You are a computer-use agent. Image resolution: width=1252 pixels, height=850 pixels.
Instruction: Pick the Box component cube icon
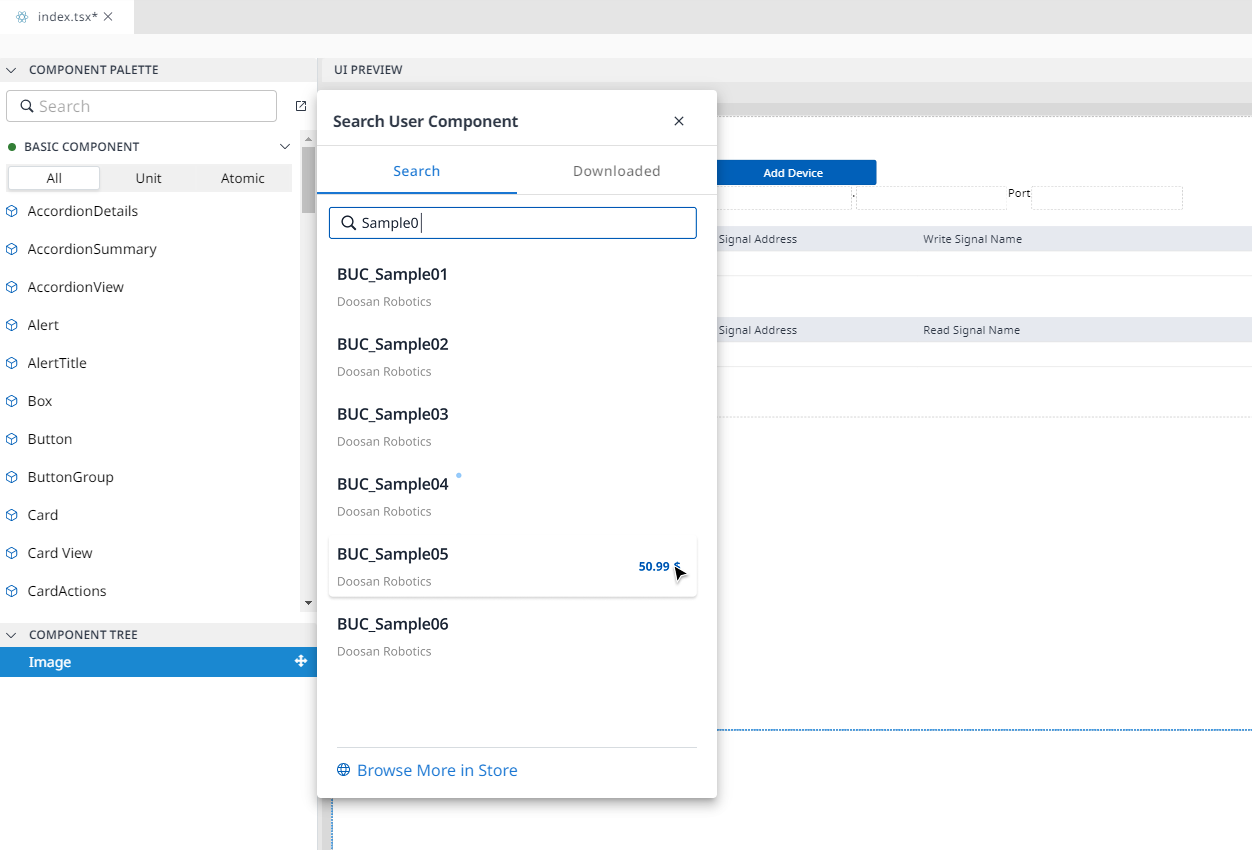click(x=12, y=401)
